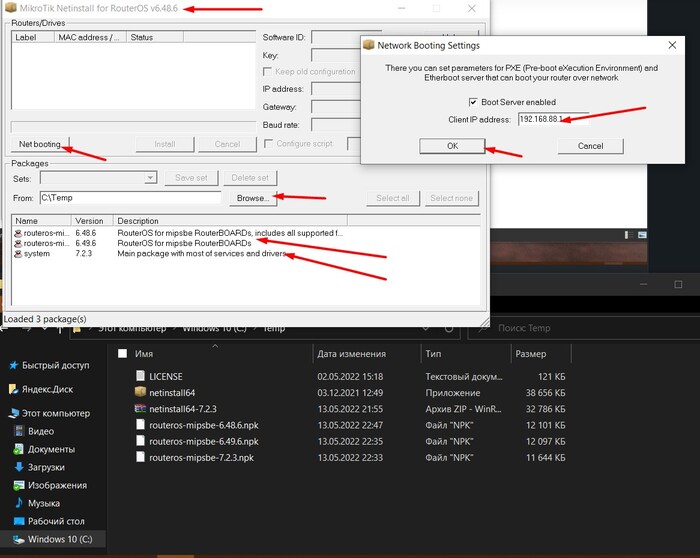The height and width of the screenshot is (558, 700).
Task: Select the netinstall64-7.2.3 ZIP archive
Action: 183,409
